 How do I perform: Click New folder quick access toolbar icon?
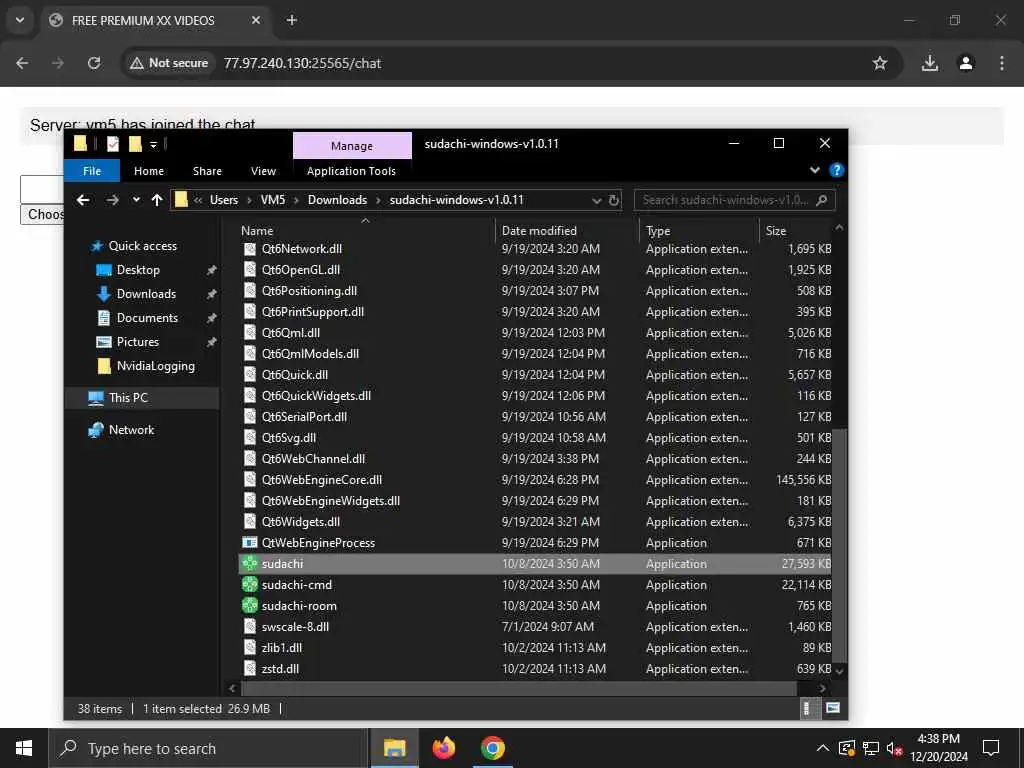[x=135, y=144]
